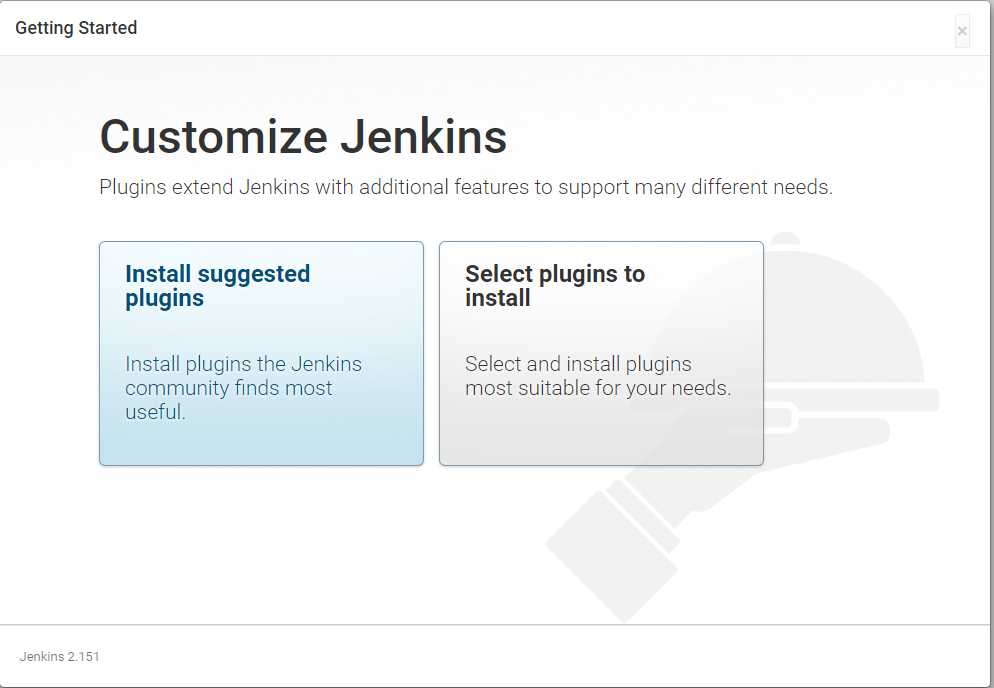Click the Jenkins butler watermark image

click(x=742, y=425)
